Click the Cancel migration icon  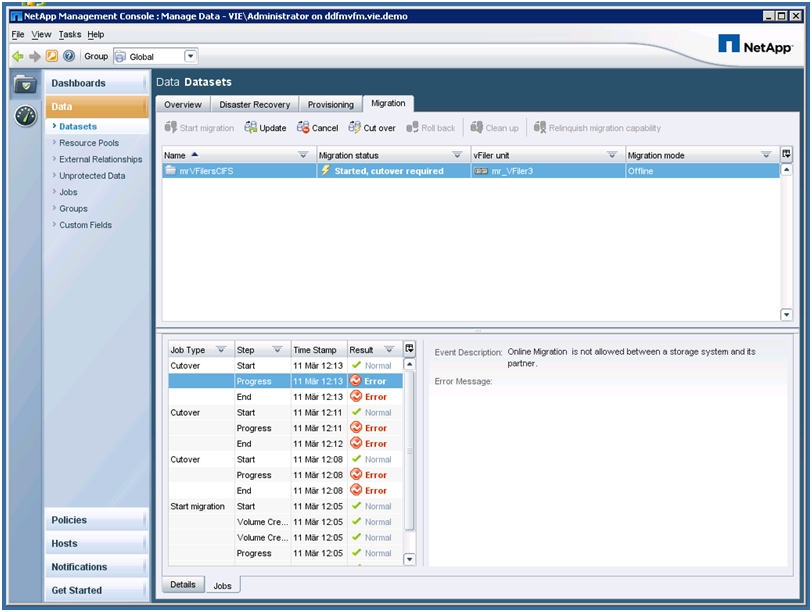coord(303,128)
